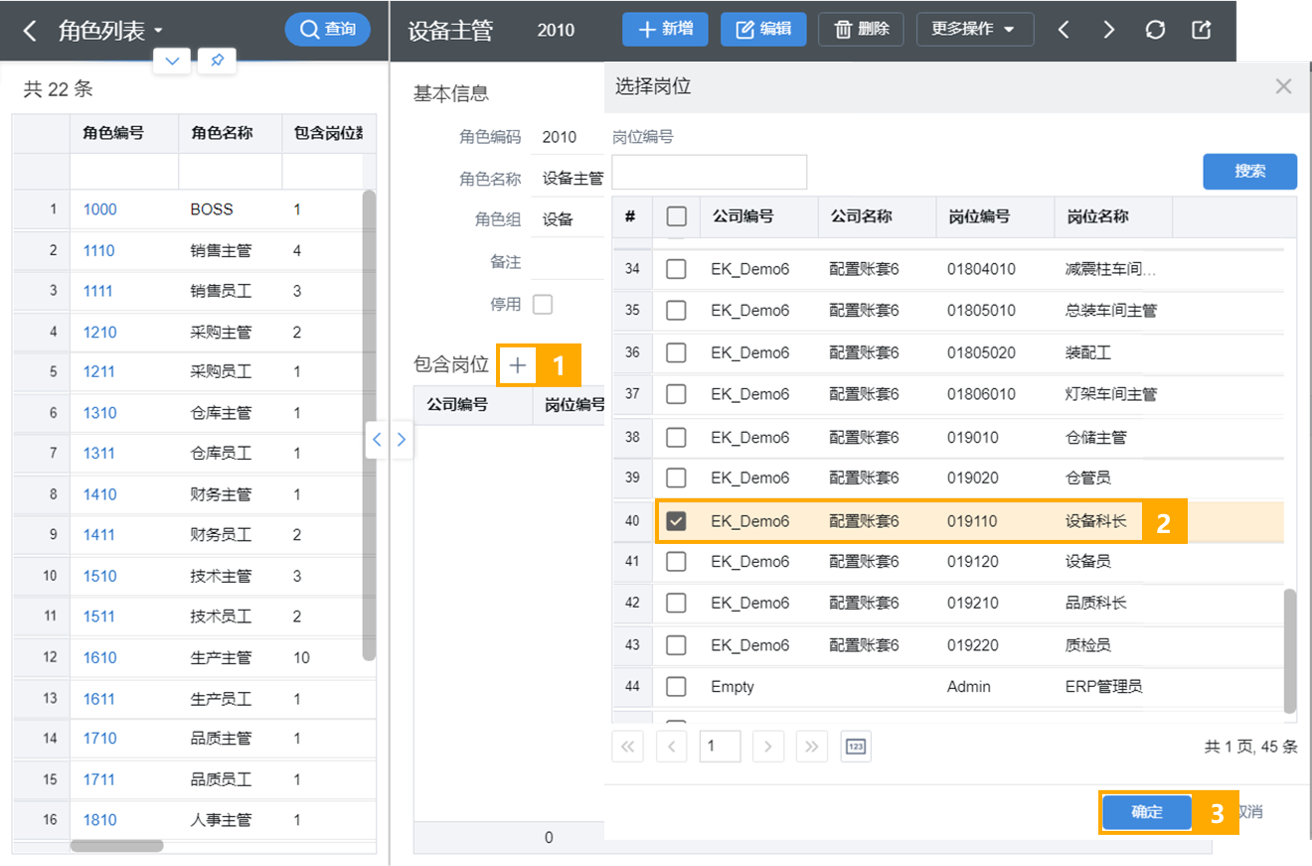Viewport: 1312px width, 866px height.
Task: Sort dialog by the 公司编号 column header
Action: 760,216
